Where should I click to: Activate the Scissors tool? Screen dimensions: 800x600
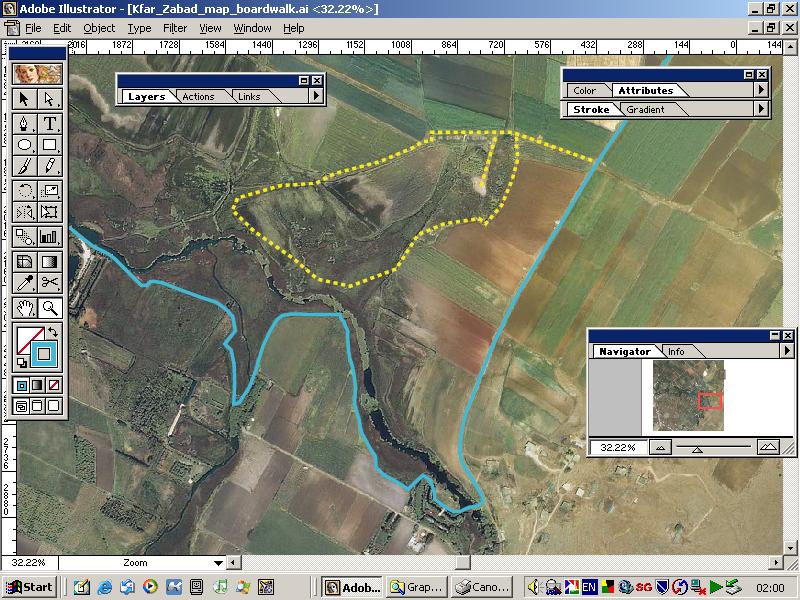click(x=50, y=284)
